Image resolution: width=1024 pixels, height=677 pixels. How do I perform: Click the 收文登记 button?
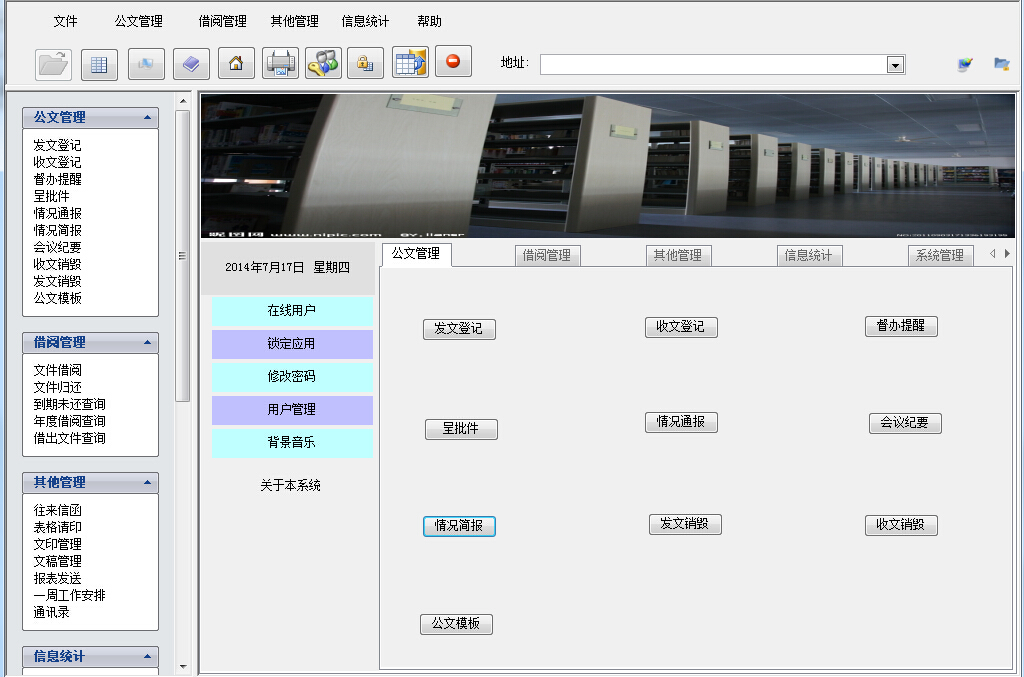click(681, 327)
